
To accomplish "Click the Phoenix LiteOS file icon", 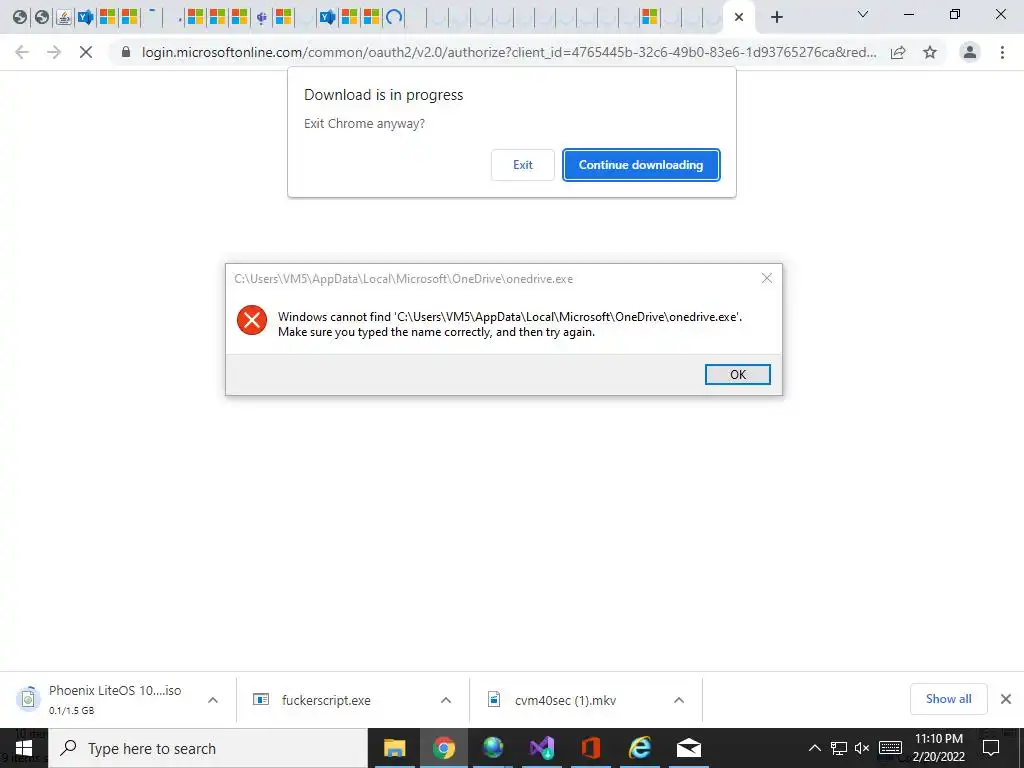I will (x=28, y=699).
